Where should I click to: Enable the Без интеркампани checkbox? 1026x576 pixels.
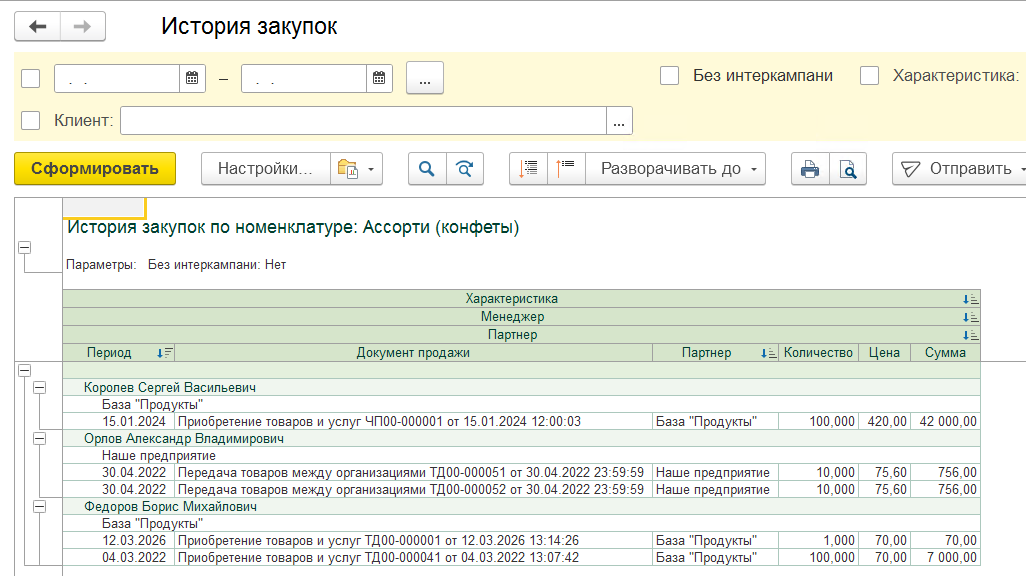pyautogui.click(x=669, y=76)
